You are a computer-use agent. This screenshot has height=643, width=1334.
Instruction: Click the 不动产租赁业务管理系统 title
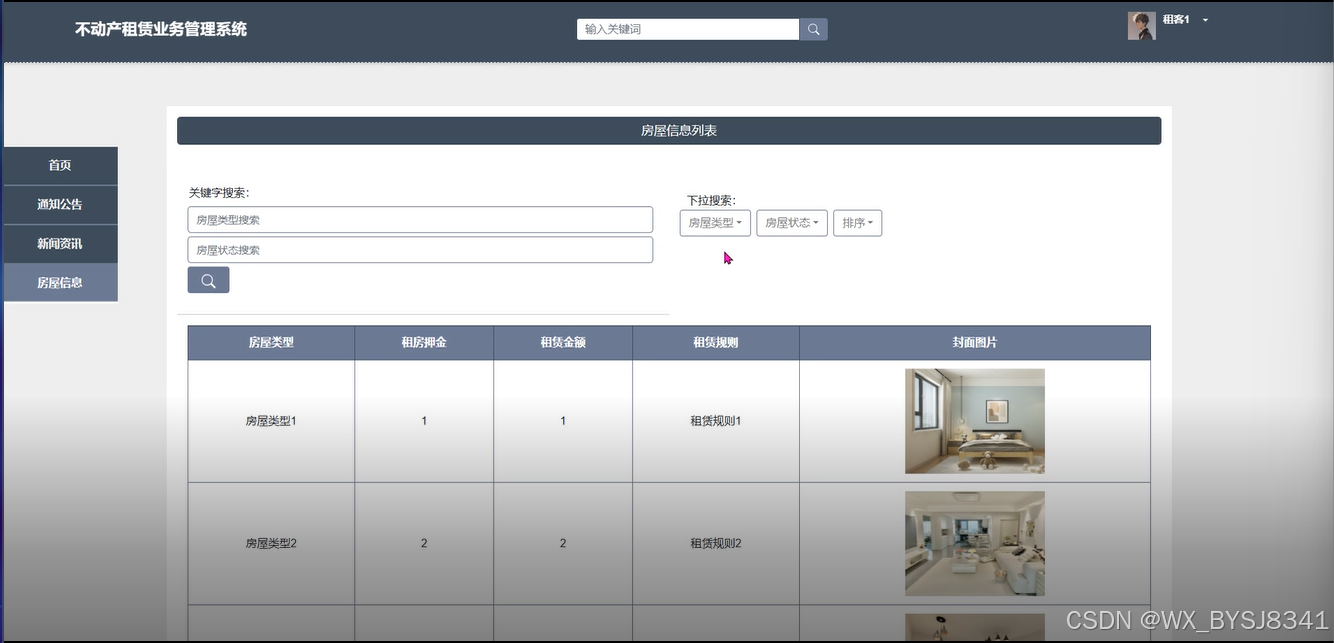coord(161,29)
